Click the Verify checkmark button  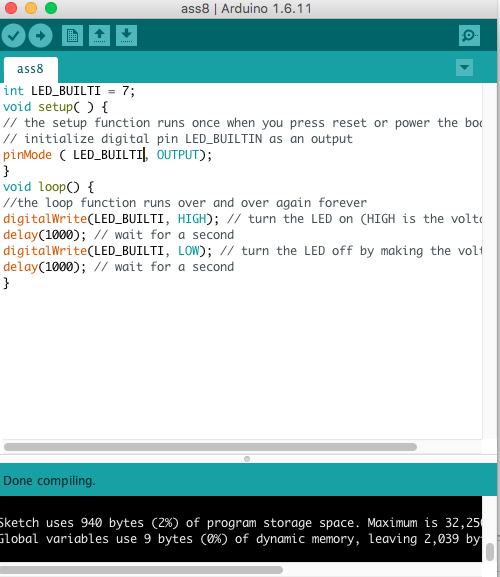[x=14, y=36]
